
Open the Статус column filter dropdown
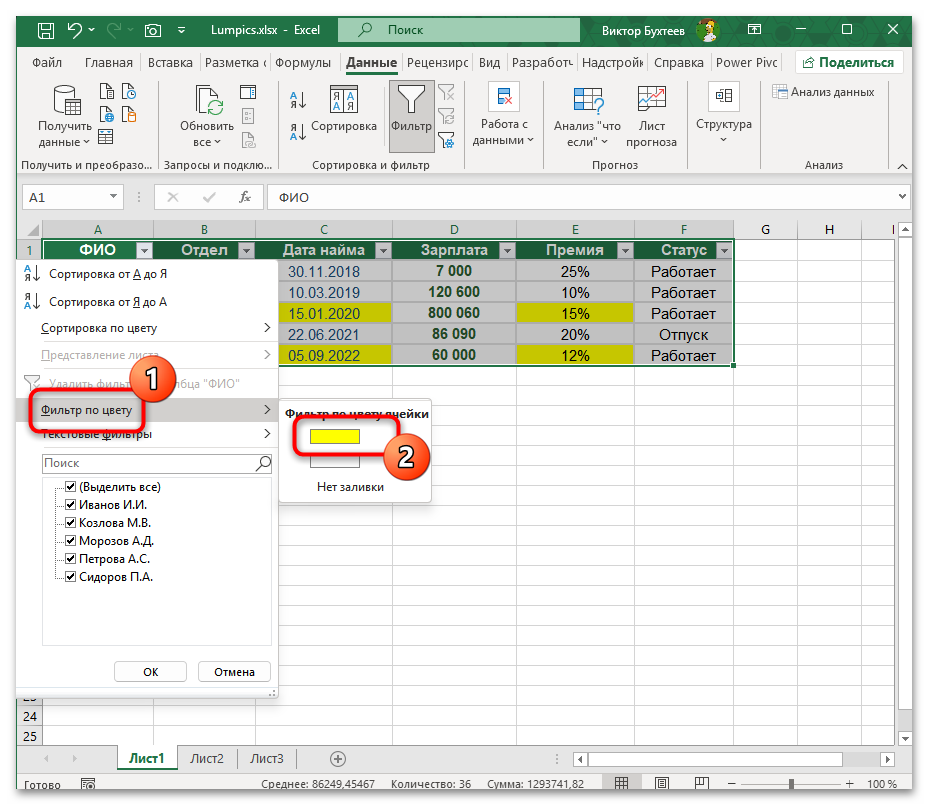pyautogui.click(x=723, y=251)
